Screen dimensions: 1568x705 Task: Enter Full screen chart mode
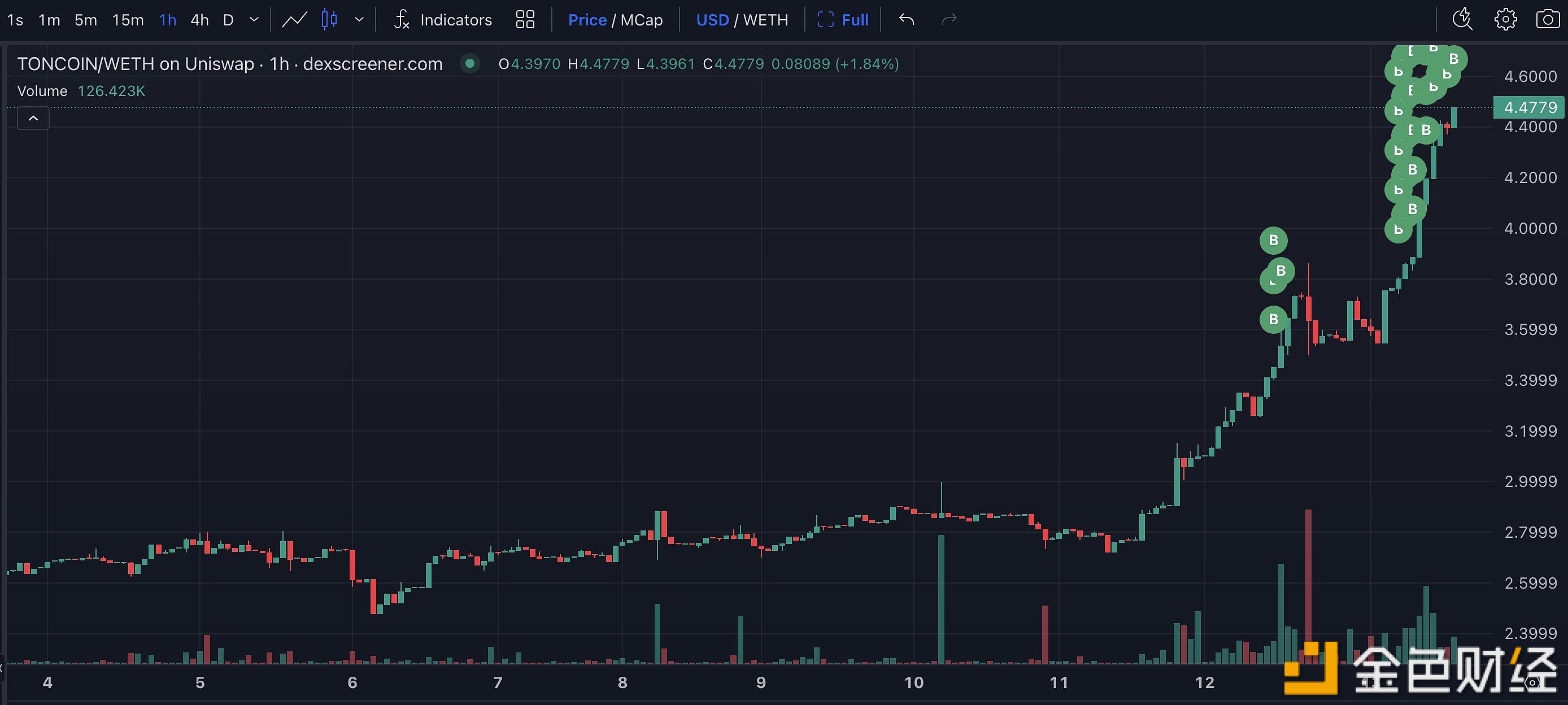coord(843,20)
